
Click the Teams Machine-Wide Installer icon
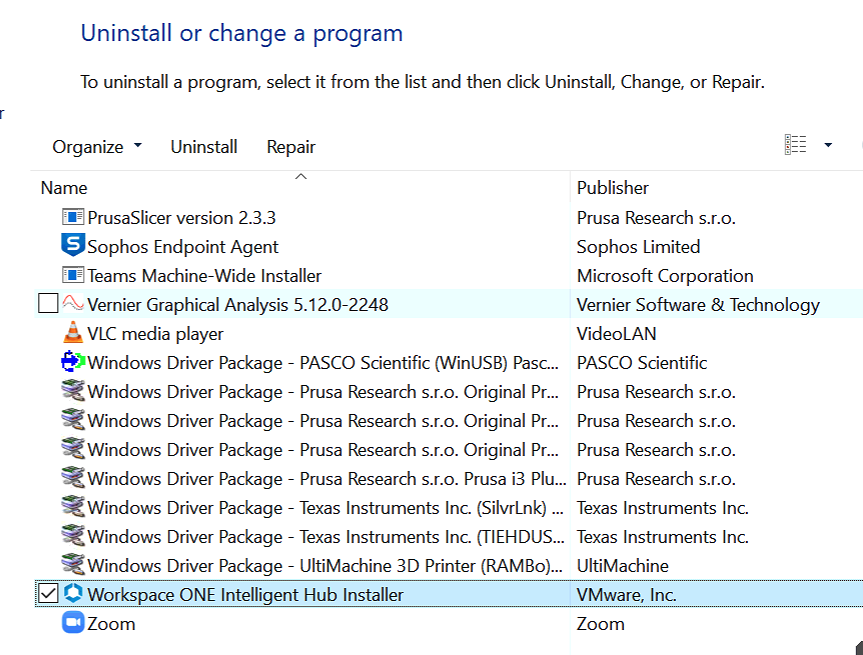(x=73, y=275)
